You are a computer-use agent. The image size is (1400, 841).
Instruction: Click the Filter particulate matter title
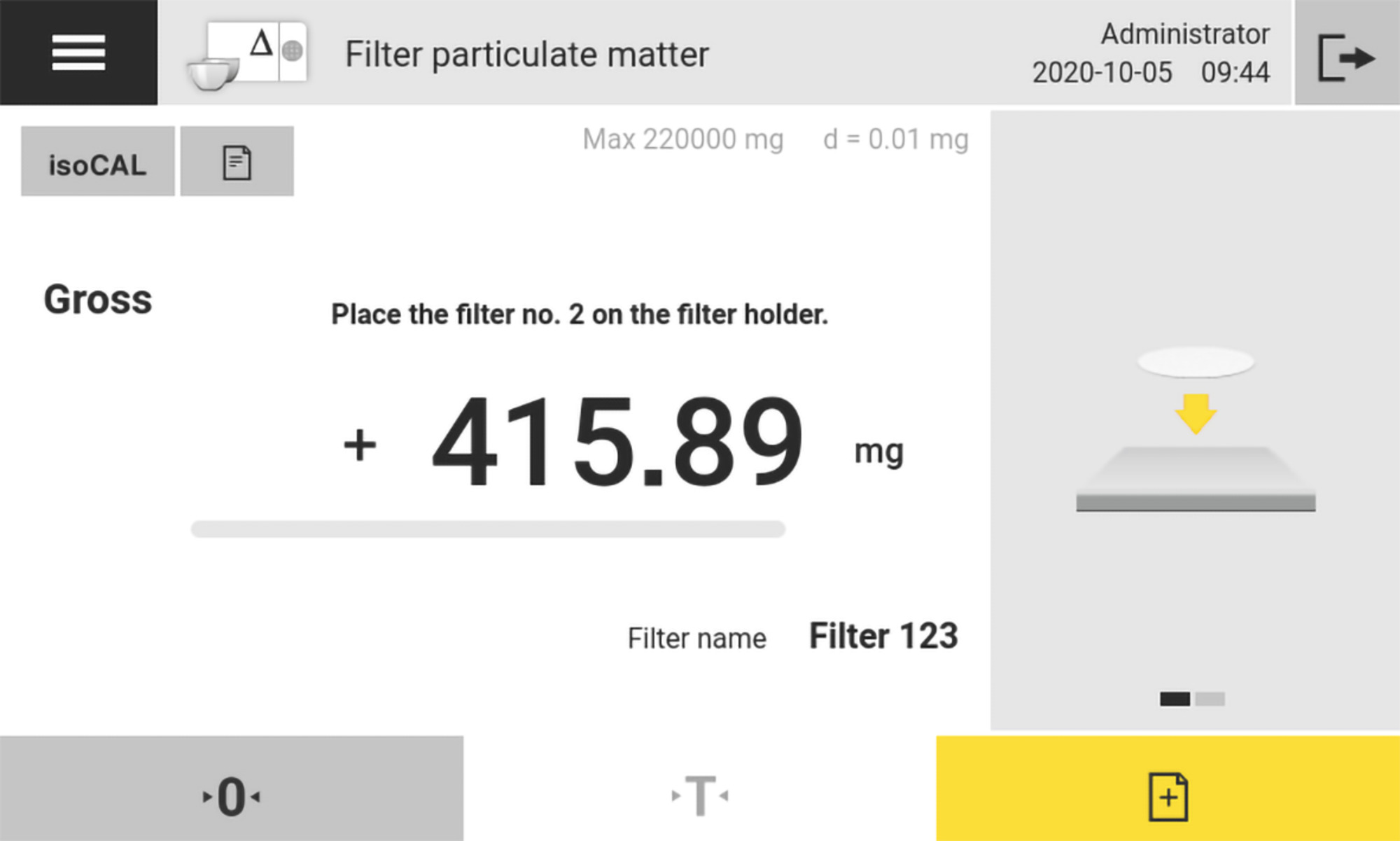pos(526,55)
